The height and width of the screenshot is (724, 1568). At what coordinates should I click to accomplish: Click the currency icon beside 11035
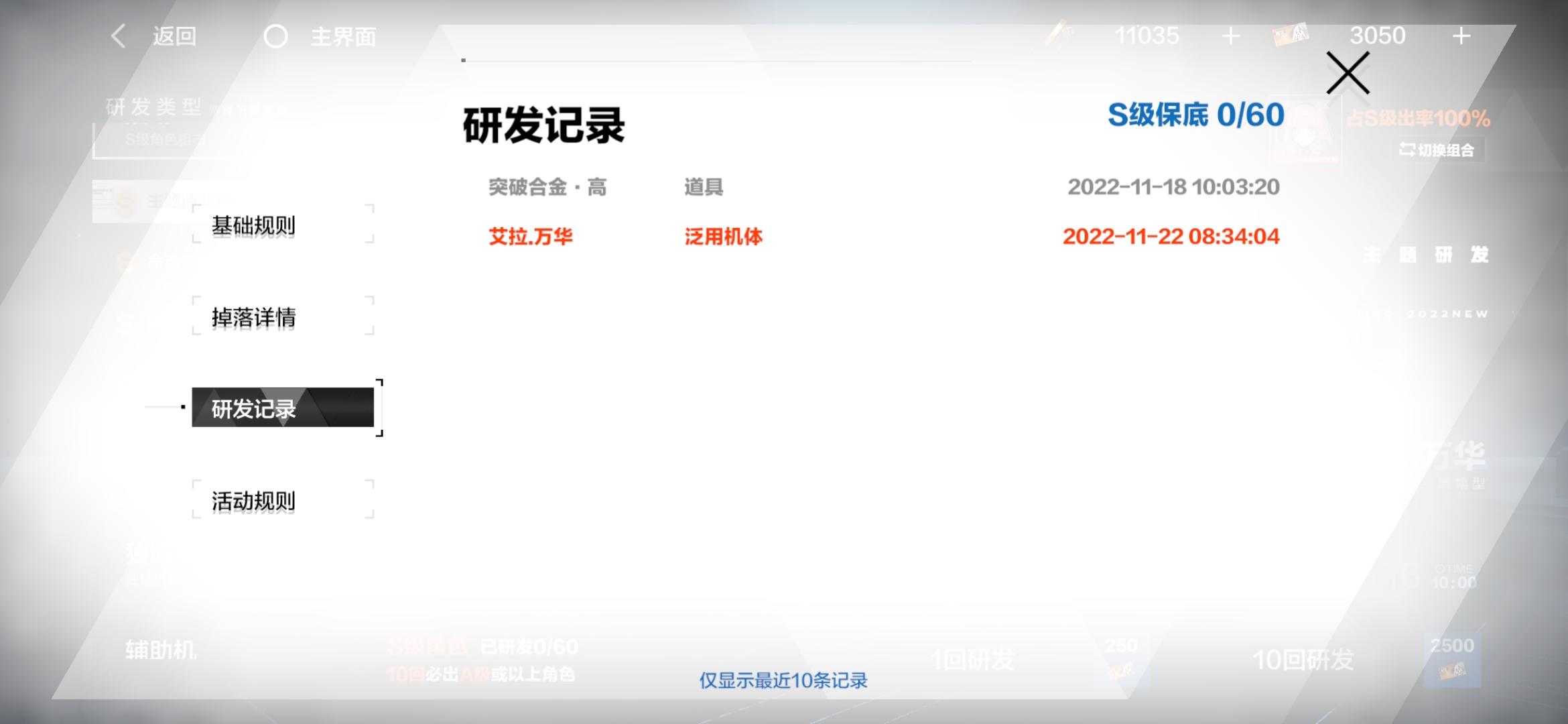[1060, 34]
